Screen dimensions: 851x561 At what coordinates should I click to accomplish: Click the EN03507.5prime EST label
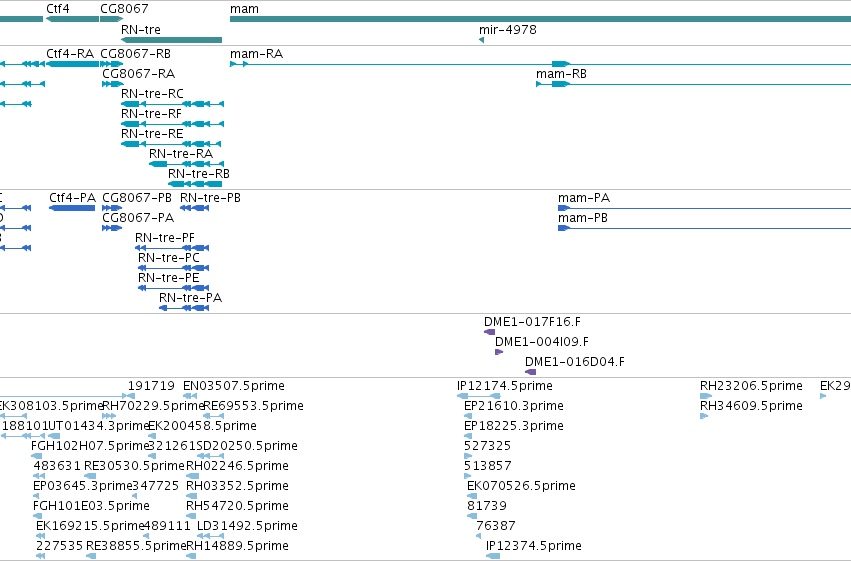pyautogui.click(x=234, y=386)
